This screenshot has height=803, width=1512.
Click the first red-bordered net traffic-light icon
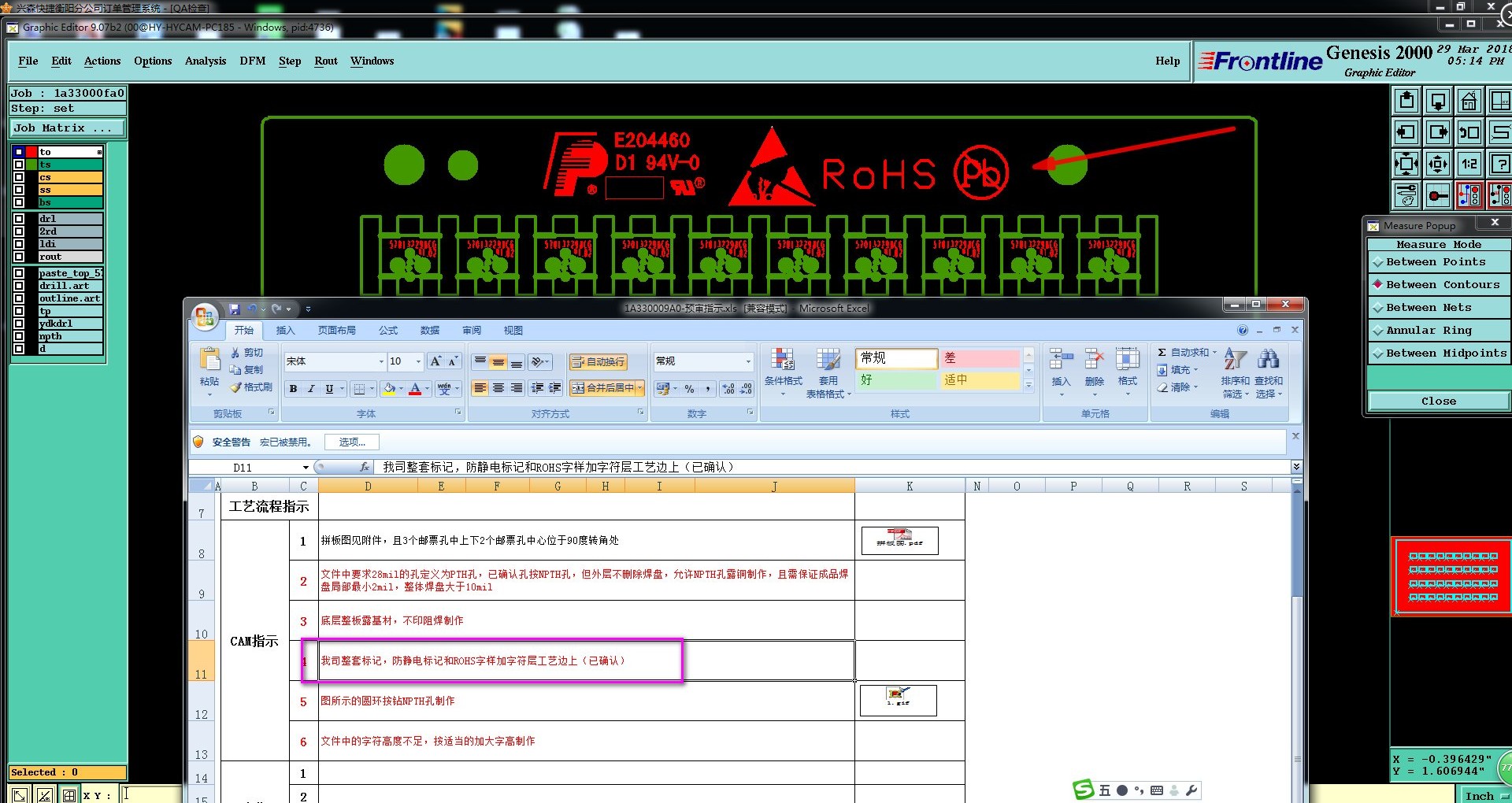[x=1469, y=194]
